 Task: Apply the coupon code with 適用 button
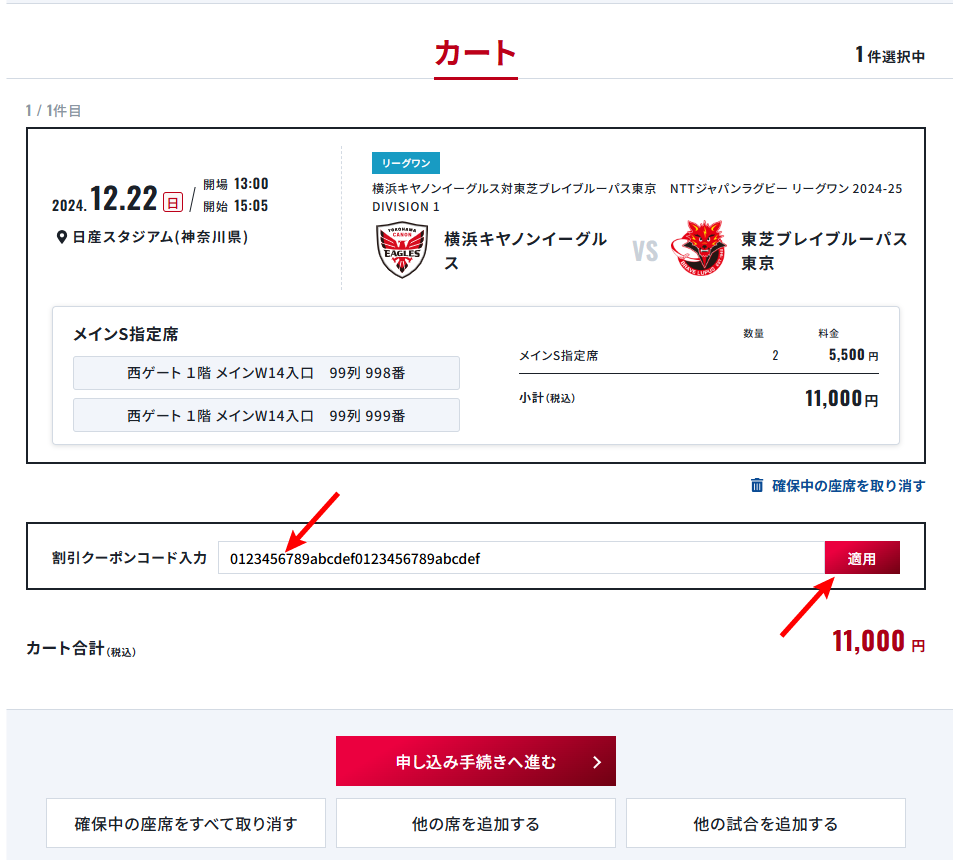(x=862, y=558)
